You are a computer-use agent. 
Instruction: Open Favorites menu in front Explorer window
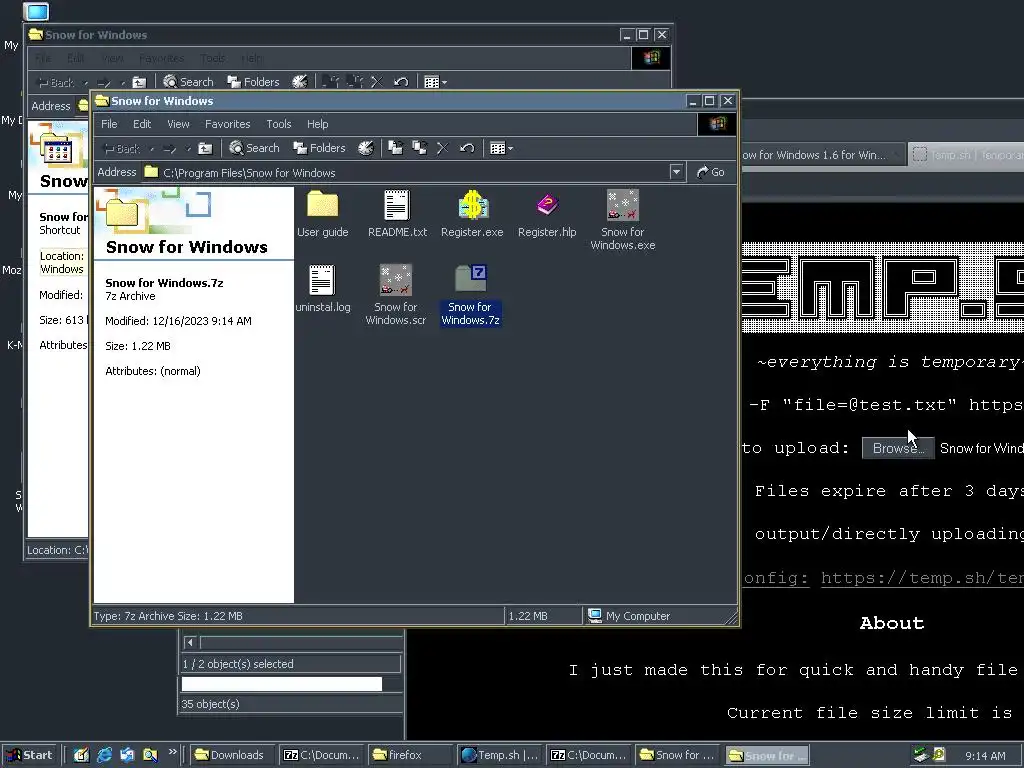(x=227, y=124)
